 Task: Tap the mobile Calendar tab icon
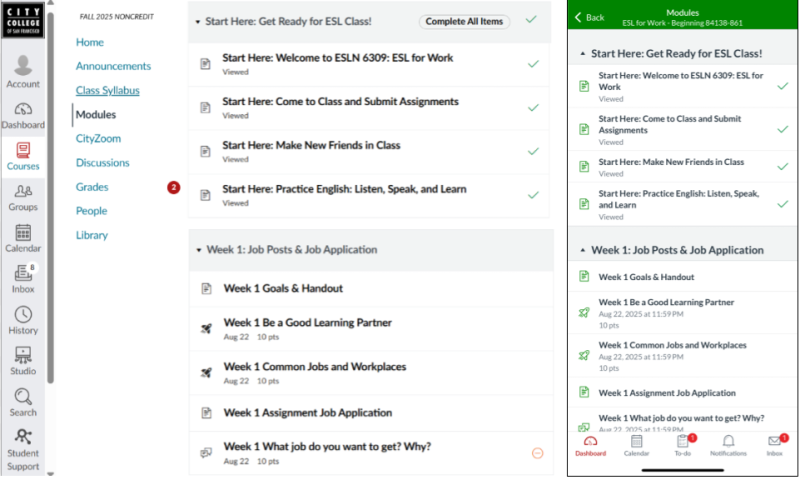(x=636, y=441)
